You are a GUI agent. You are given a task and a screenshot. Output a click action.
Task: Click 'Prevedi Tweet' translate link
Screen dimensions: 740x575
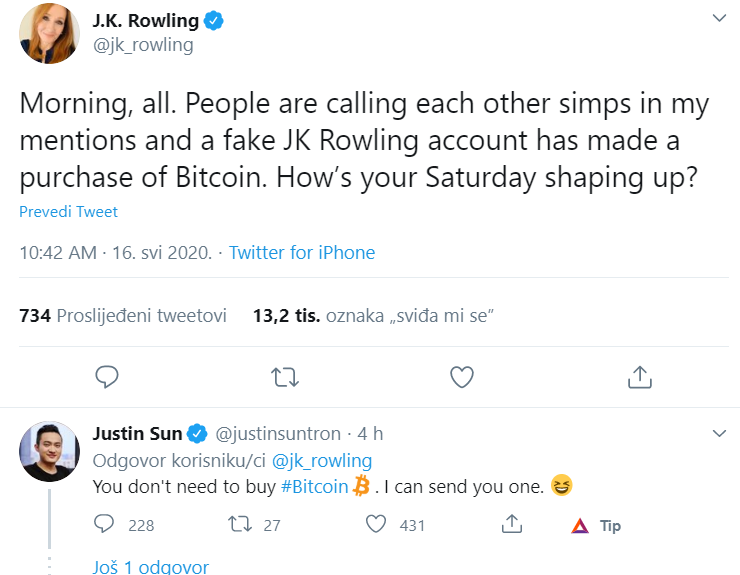[x=68, y=212]
